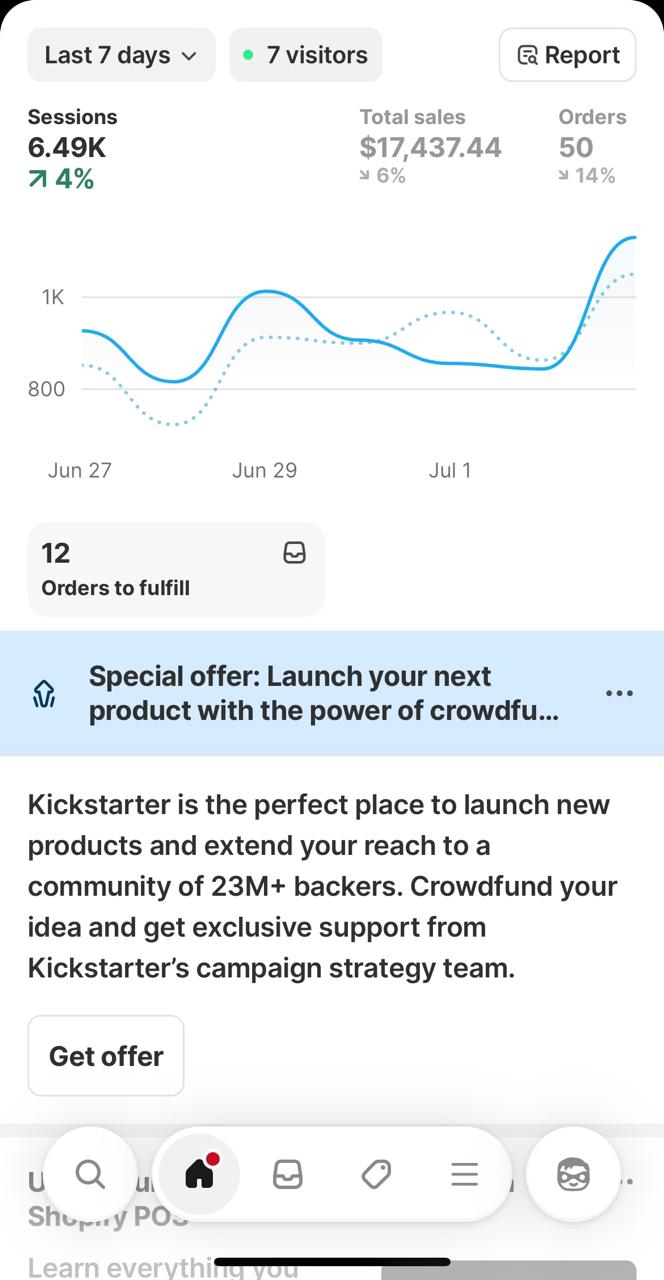This screenshot has height=1280, width=664.
Task: Open the Home tab icon
Action: click(x=200, y=1173)
